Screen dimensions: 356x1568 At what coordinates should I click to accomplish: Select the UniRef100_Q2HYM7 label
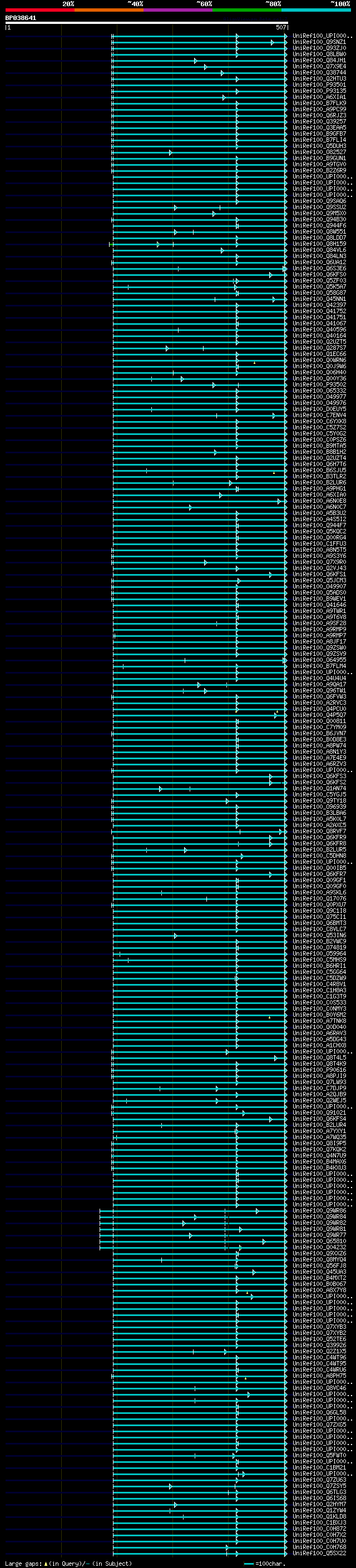coord(319,1504)
